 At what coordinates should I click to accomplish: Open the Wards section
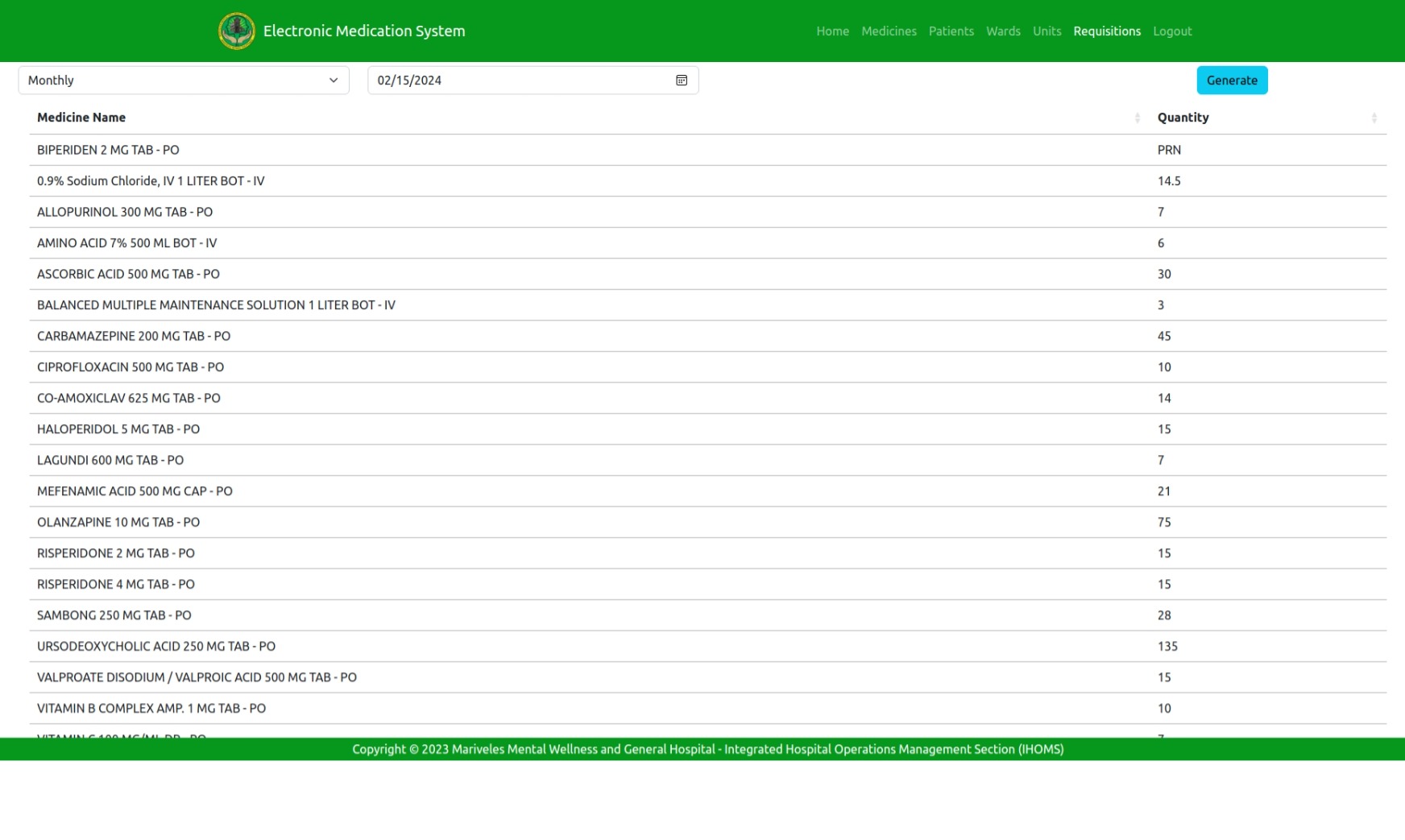point(1003,31)
